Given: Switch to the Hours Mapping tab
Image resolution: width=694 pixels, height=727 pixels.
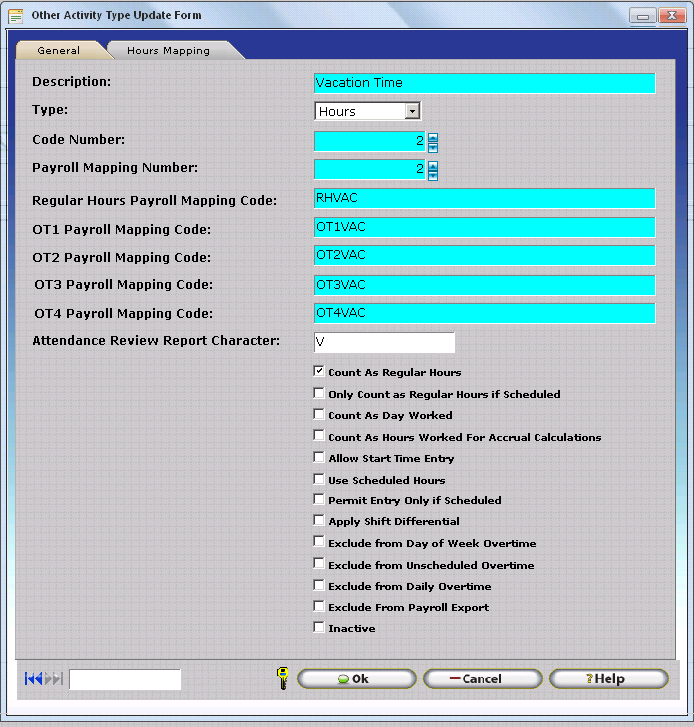Looking at the screenshot, I should 168,50.
